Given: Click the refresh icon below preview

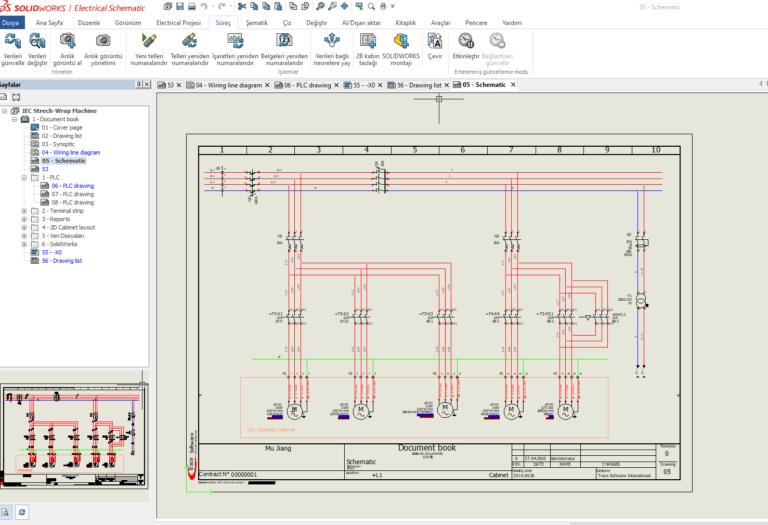Looking at the screenshot, I should tap(22, 512).
